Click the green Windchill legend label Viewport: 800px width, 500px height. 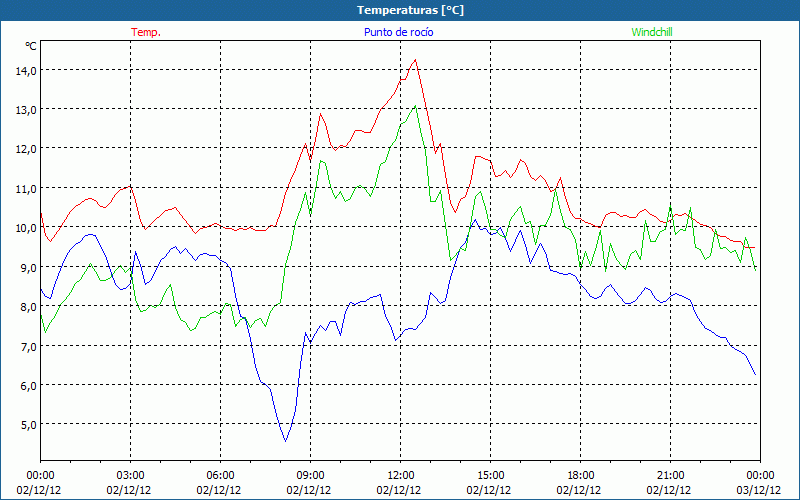651,32
